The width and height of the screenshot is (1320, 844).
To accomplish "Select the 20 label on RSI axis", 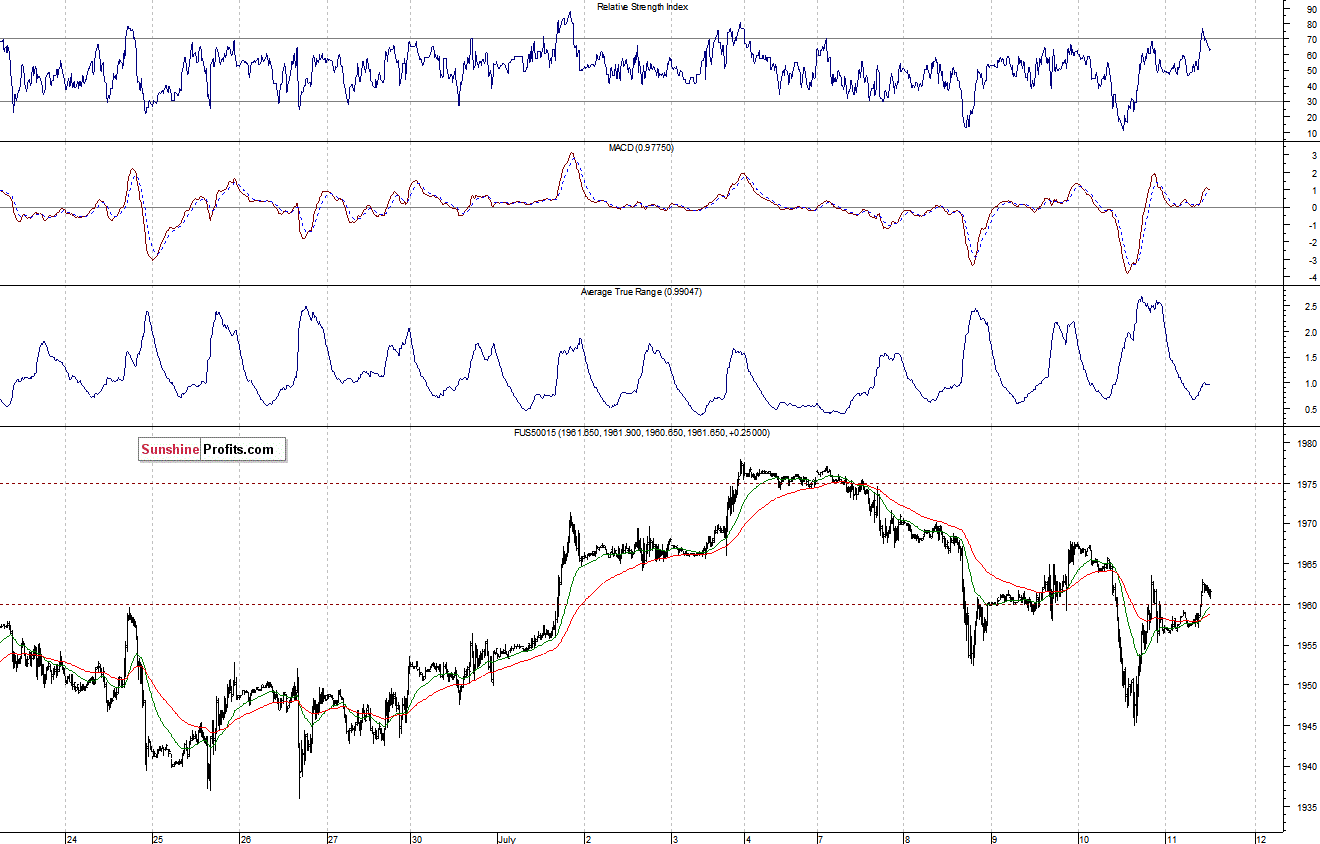I will [x=1310, y=117].
